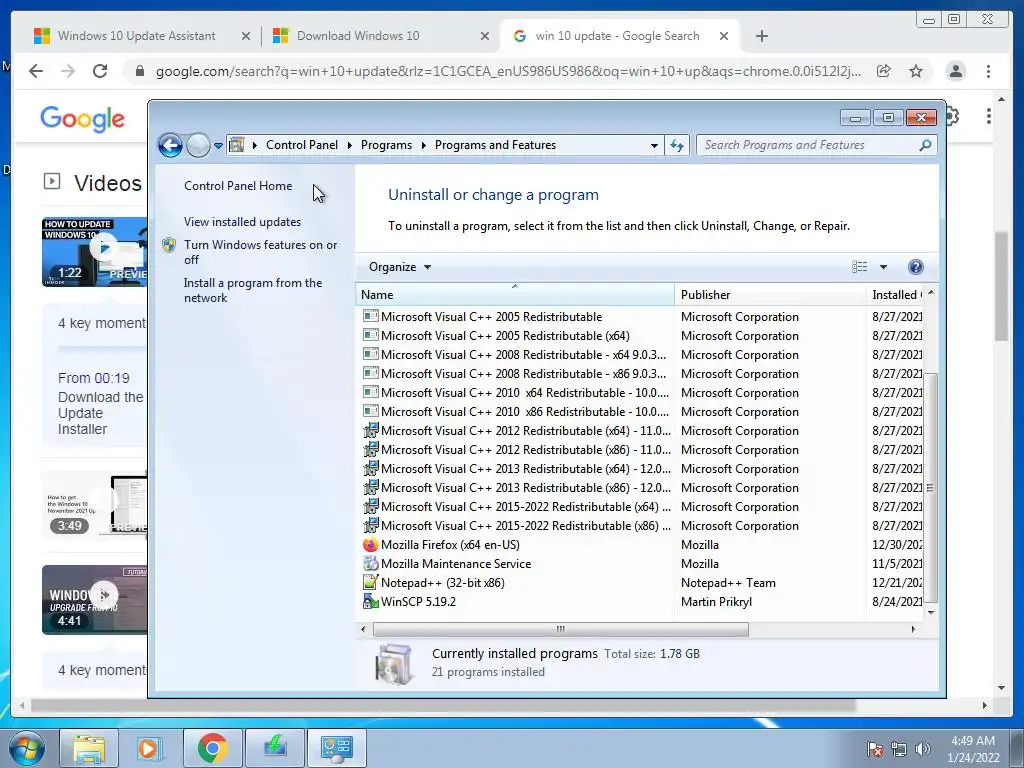Select the Notepad++ Team publisher cell
The height and width of the screenshot is (768, 1024).
point(728,583)
